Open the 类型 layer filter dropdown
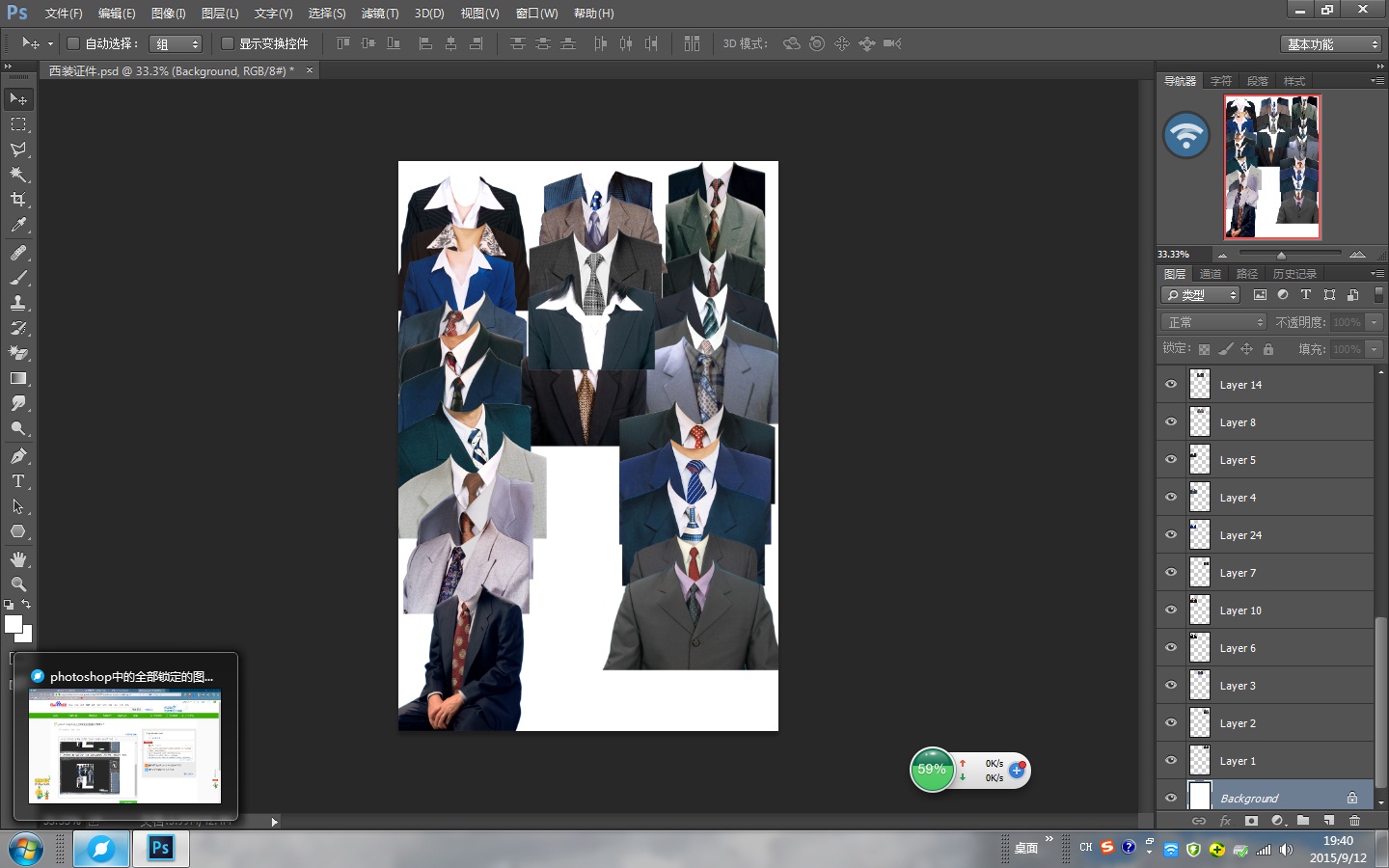 1200,295
